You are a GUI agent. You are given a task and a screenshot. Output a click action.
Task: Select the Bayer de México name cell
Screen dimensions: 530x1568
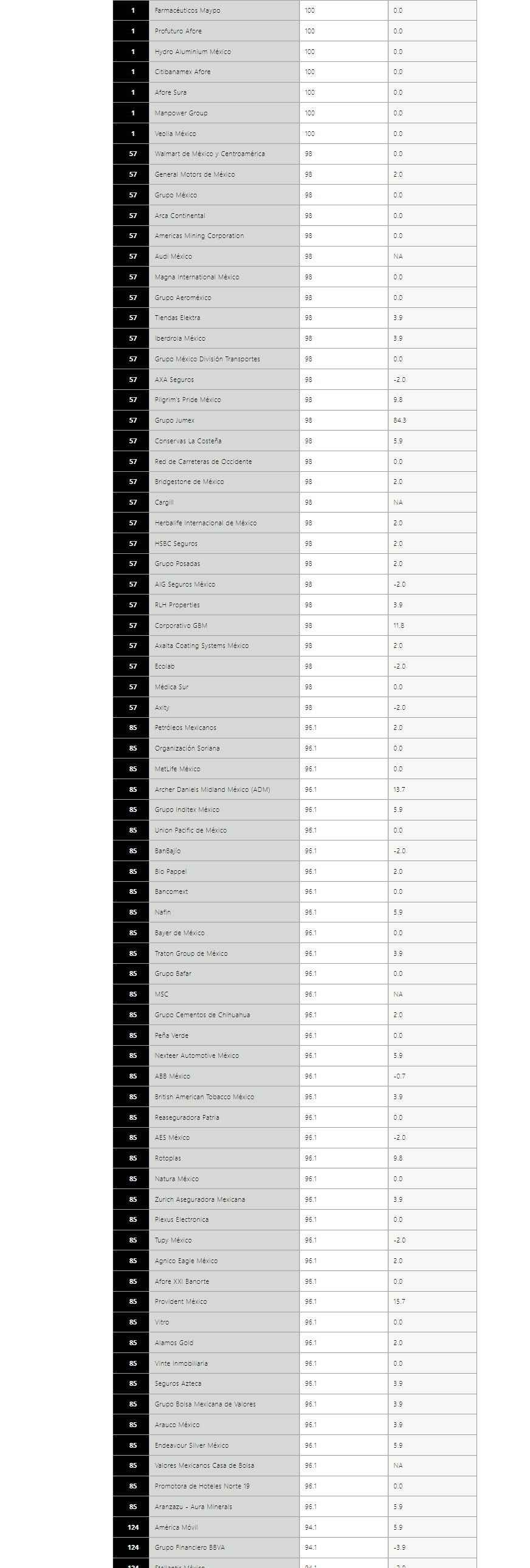pos(224,933)
